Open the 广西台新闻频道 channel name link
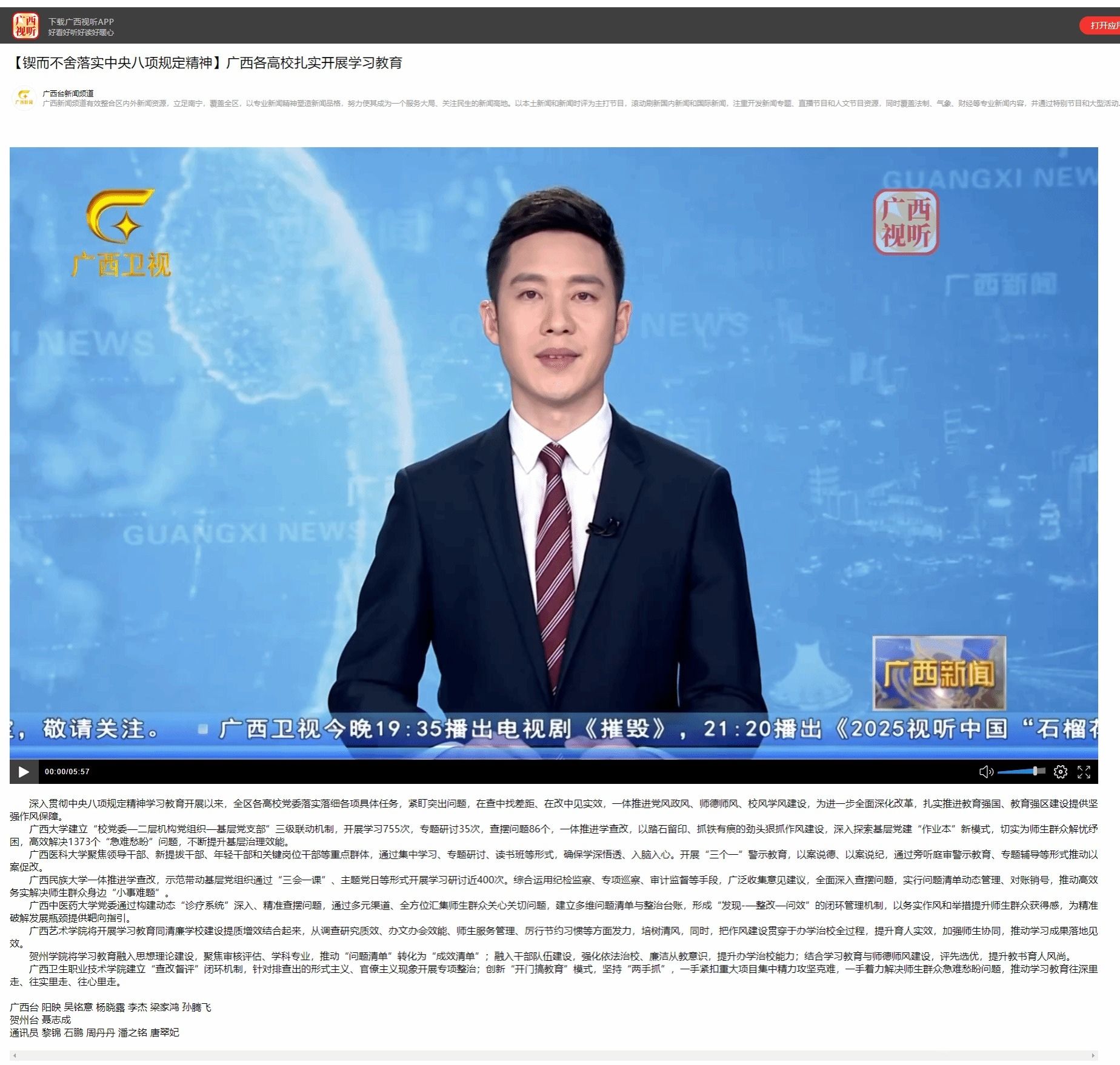Screen dimensions: 1120x1065 click(68, 93)
